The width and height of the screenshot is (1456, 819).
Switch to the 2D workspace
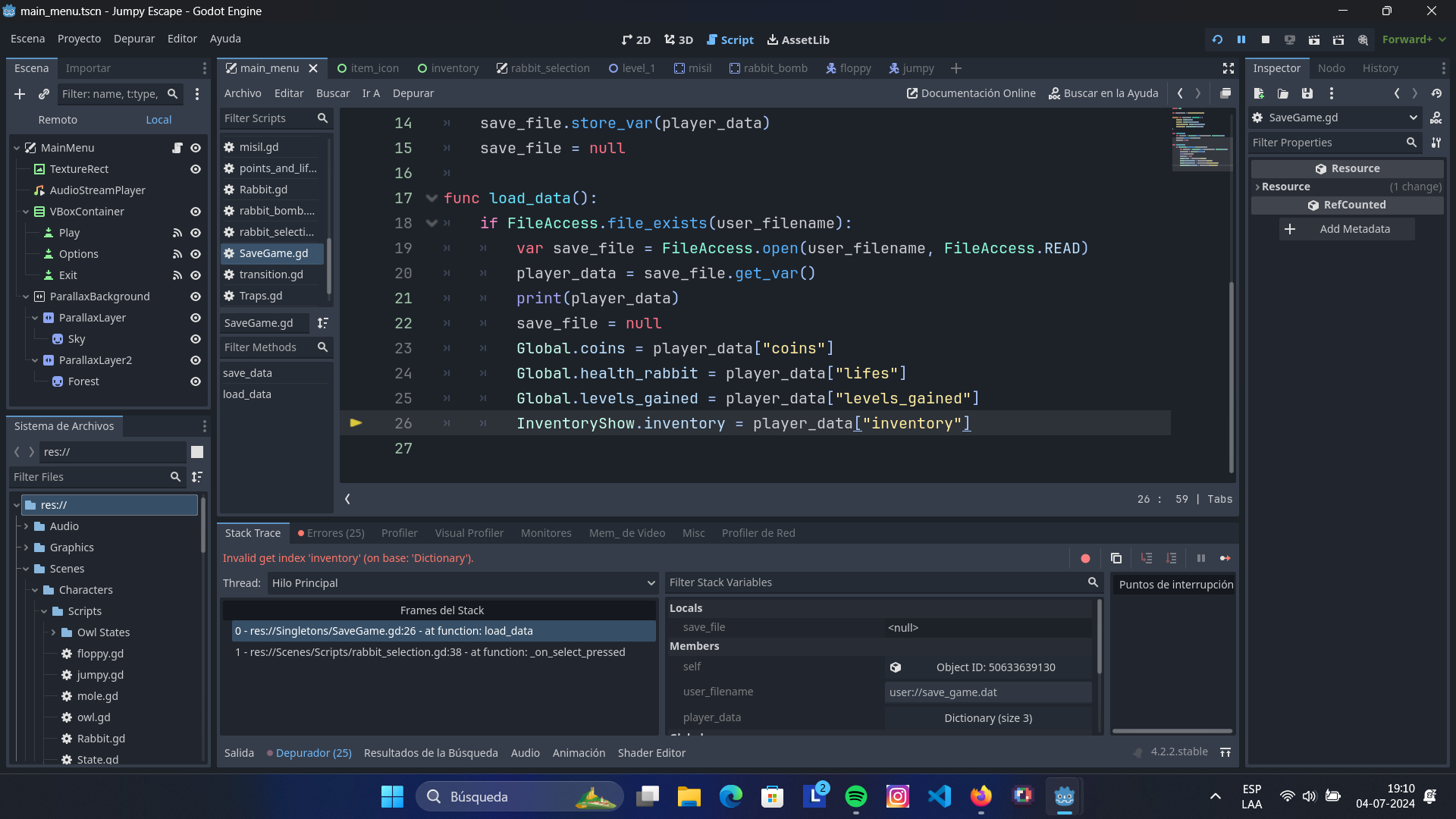[635, 39]
